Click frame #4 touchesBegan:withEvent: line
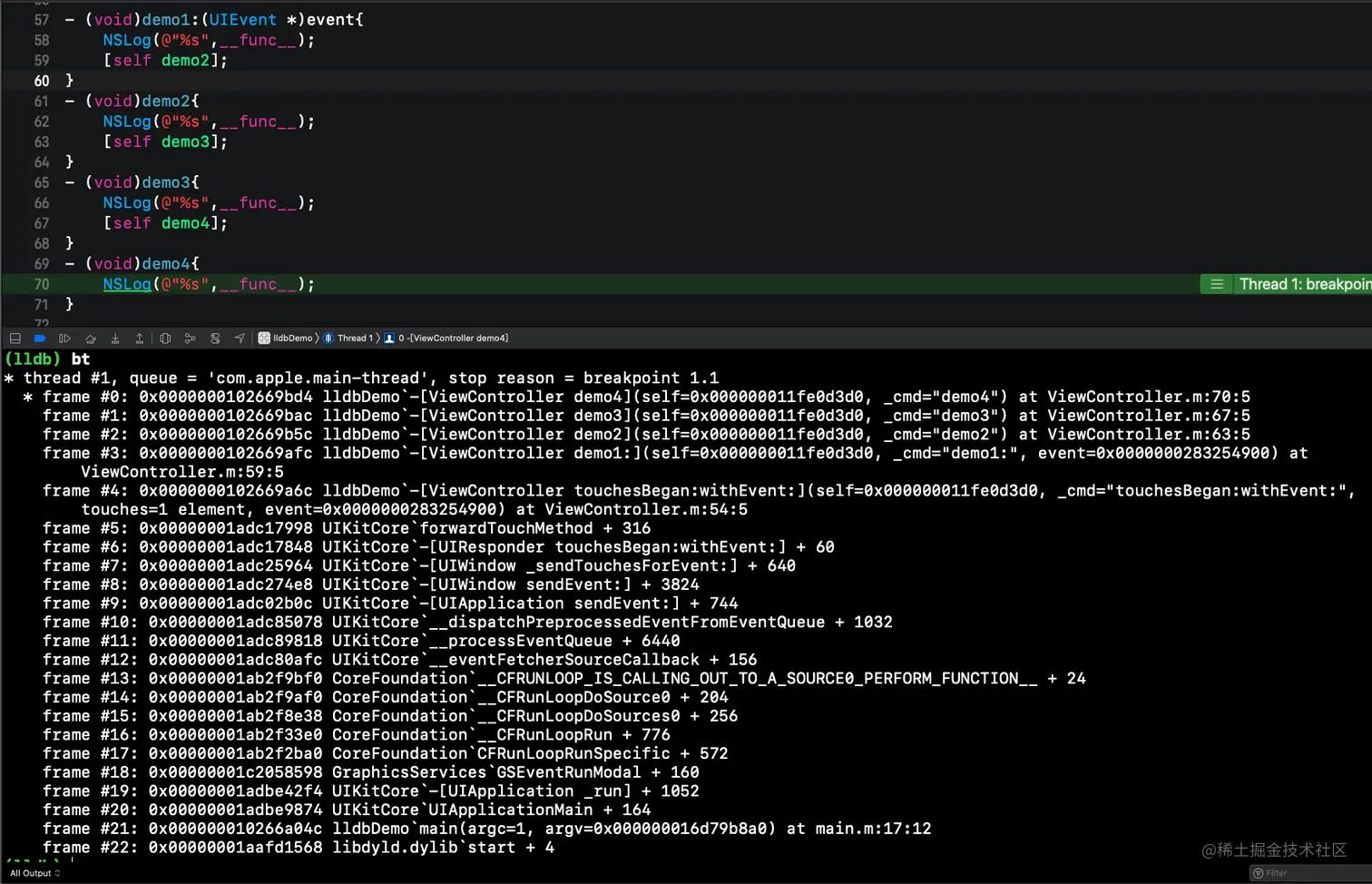 click(x=699, y=500)
